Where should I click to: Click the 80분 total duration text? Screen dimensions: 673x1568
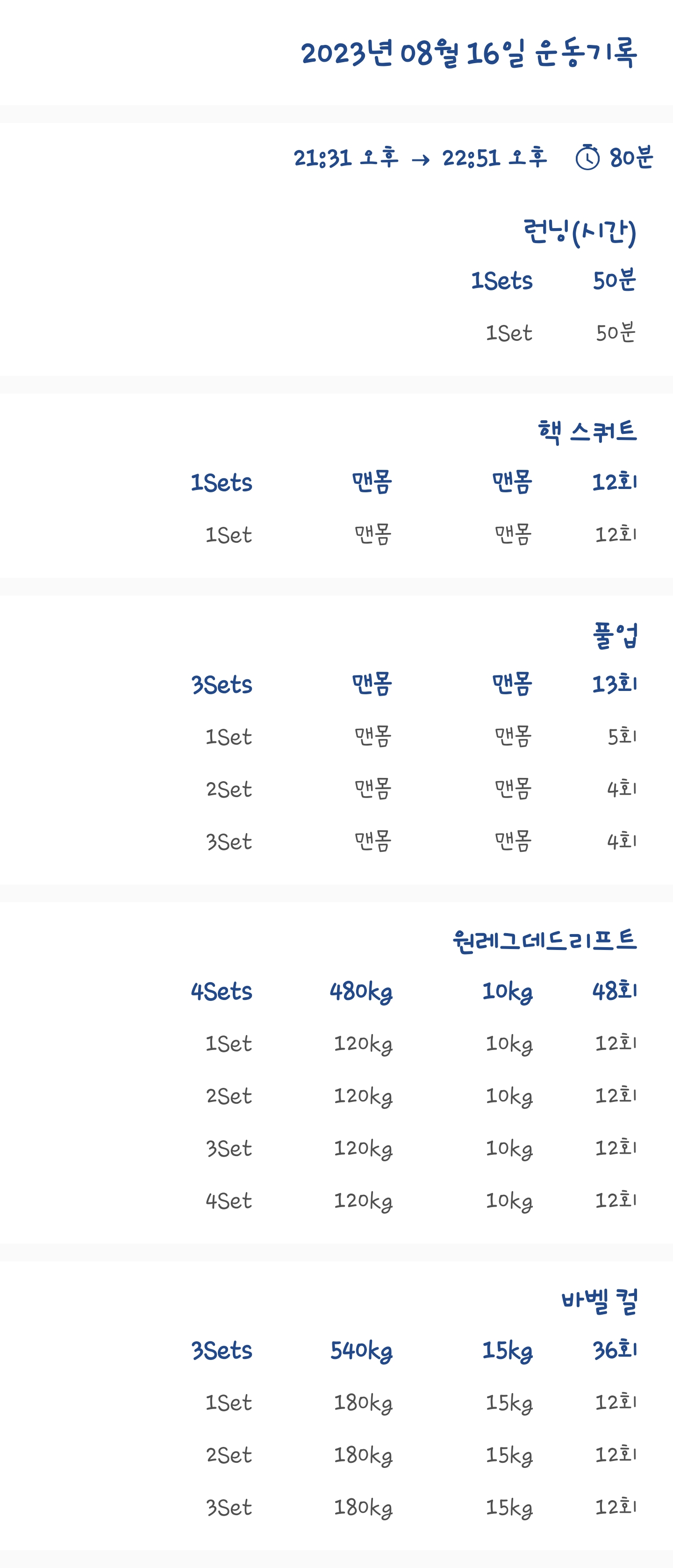[x=631, y=158]
